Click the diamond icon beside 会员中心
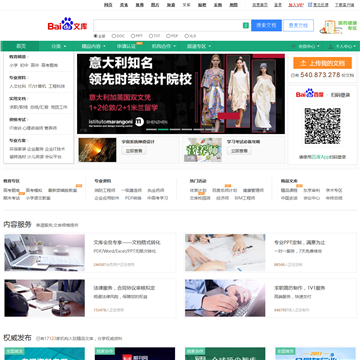This screenshot has width=360, height=360. pos(293,46)
